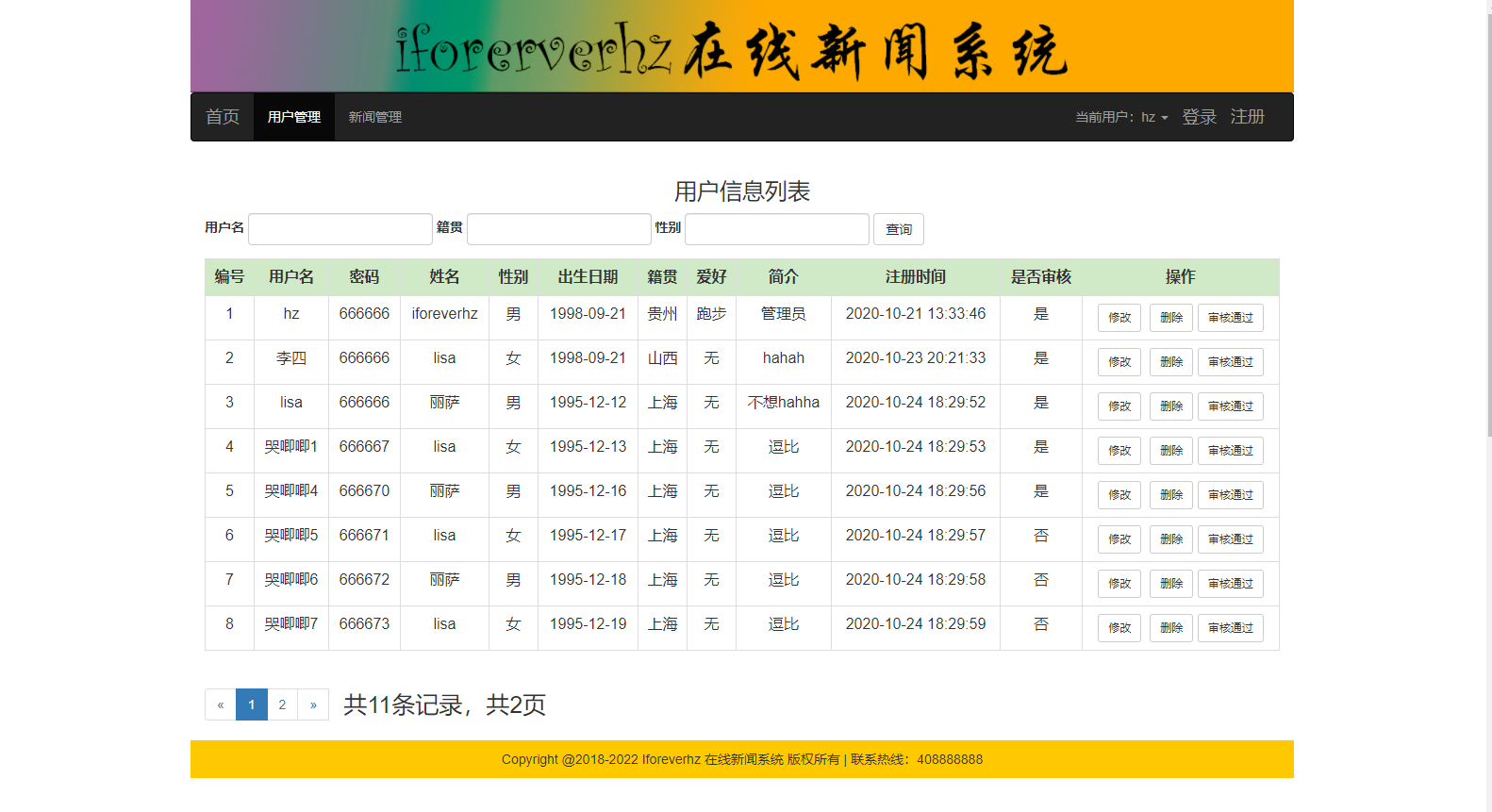Go to pagination page 2
Viewport: 1492px width, 812px height.
(x=282, y=704)
